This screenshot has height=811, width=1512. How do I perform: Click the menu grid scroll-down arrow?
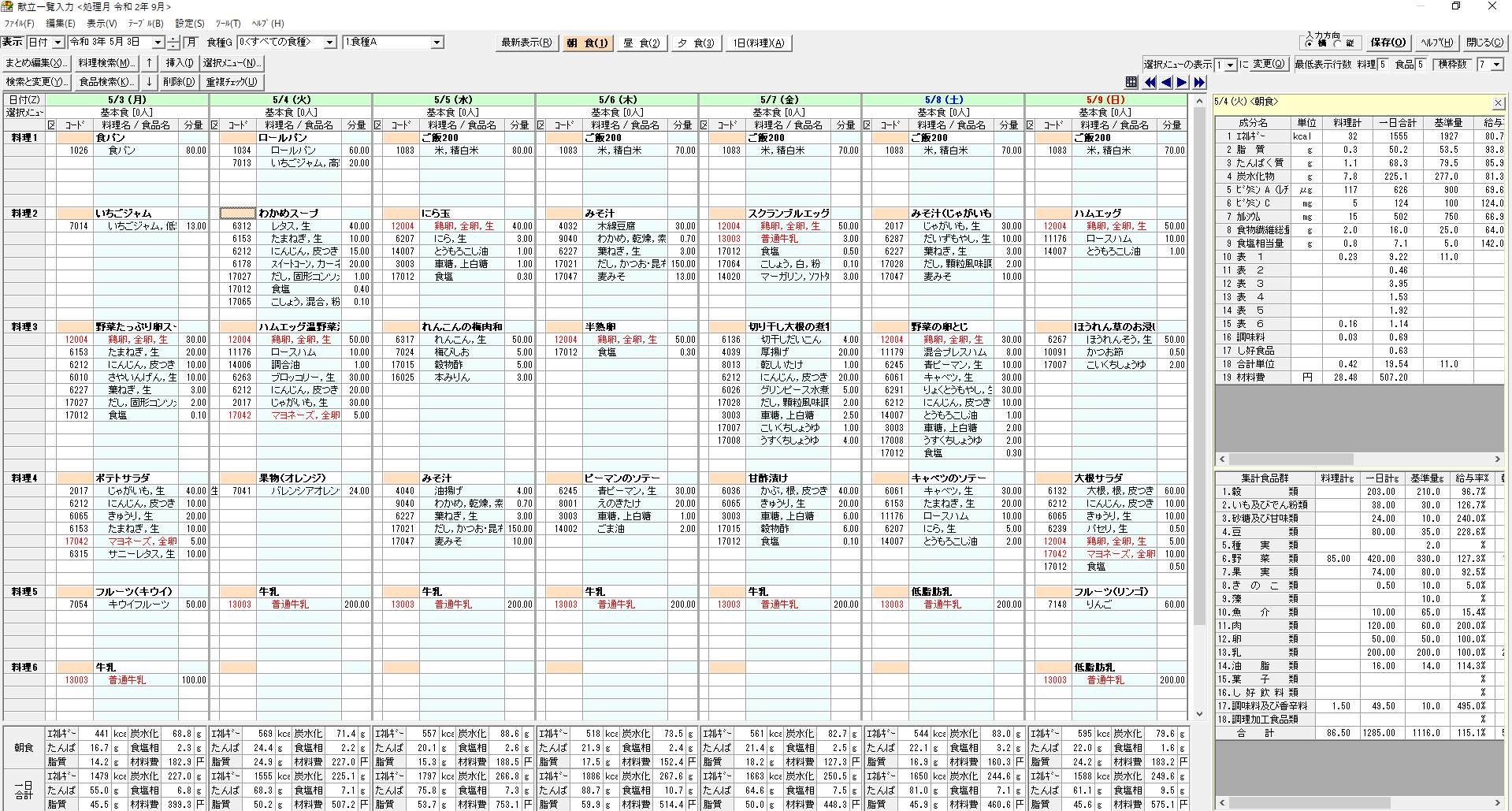tap(1199, 714)
